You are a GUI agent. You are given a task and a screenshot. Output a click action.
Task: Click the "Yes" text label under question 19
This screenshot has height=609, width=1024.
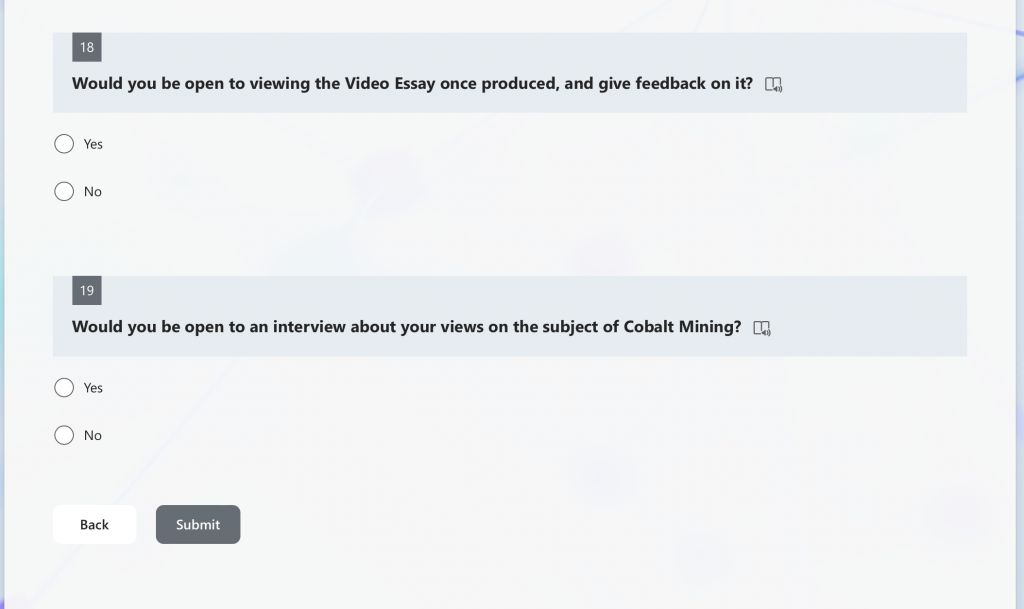(x=93, y=388)
